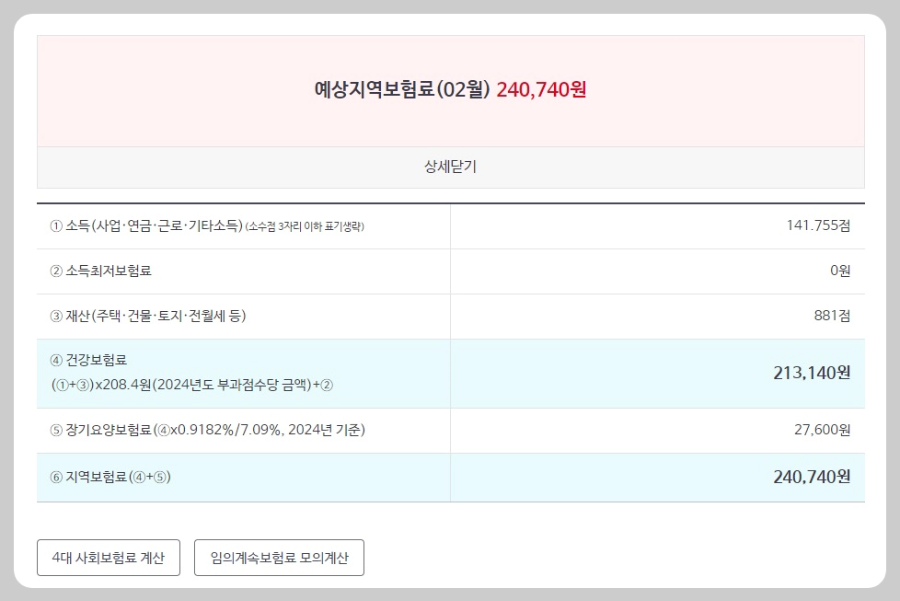The height and width of the screenshot is (601, 900).
Task: Open 임의계속보험료 모의계산 button
Action: [279, 557]
